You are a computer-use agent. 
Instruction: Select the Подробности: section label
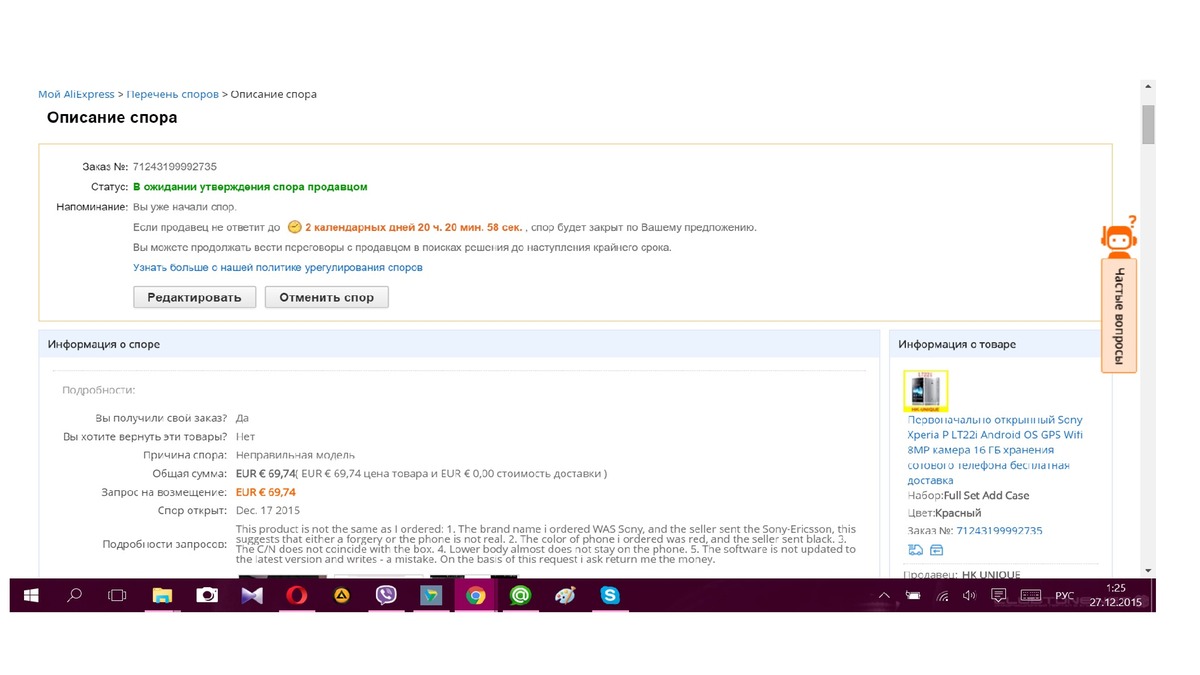[x=99, y=390]
